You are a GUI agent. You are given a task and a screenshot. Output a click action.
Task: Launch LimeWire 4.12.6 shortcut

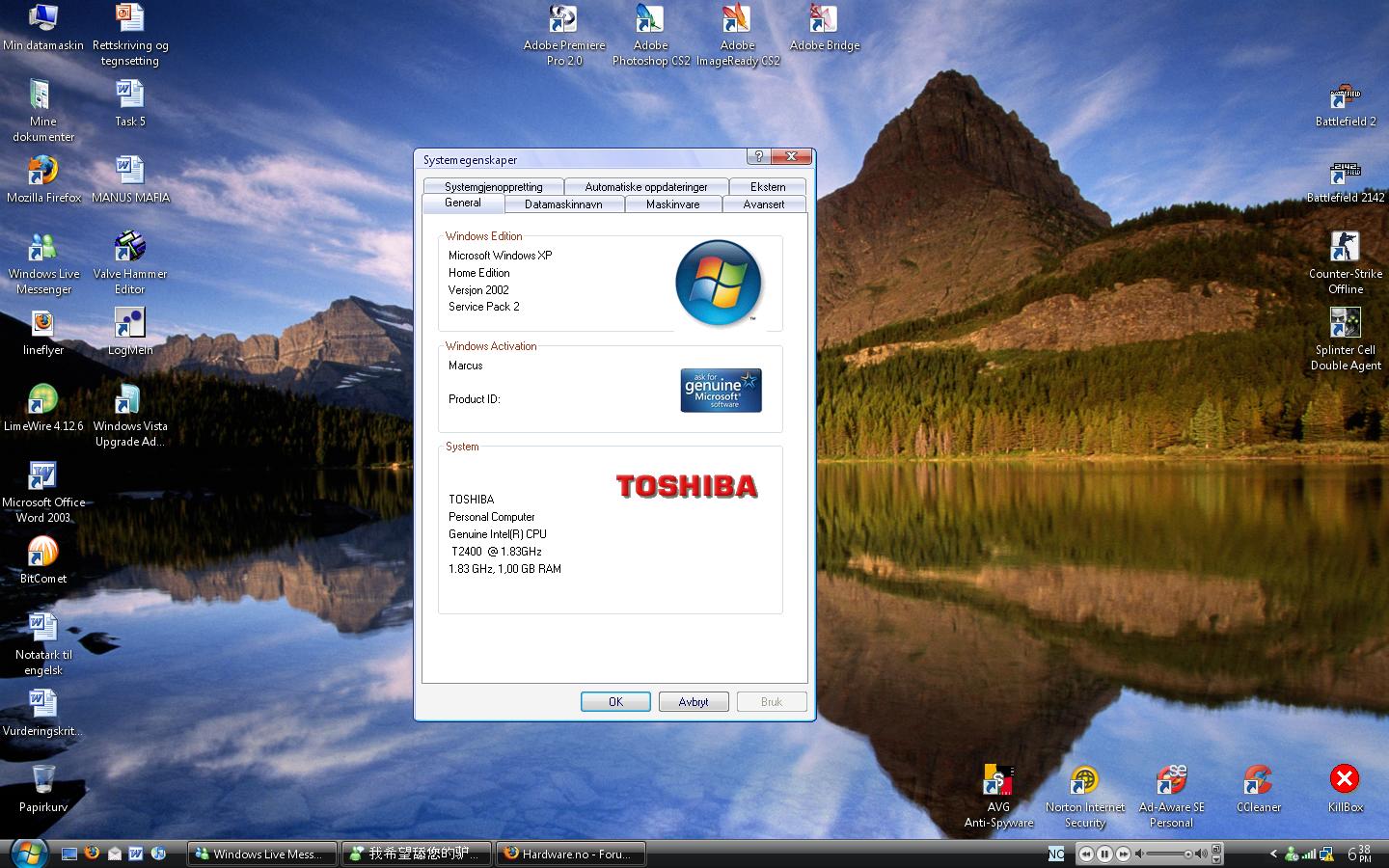tap(42, 408)
